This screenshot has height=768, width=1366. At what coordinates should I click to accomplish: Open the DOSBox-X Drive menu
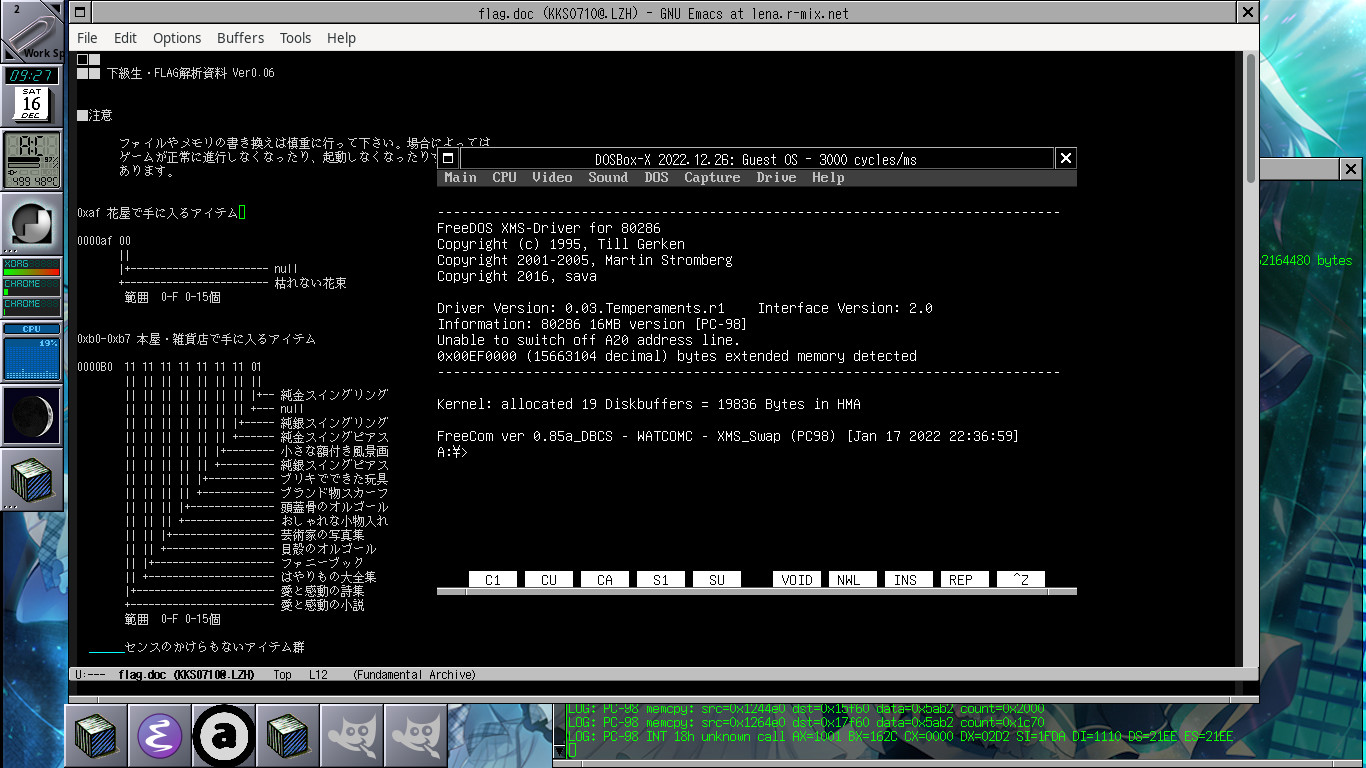click(x=776, y=178)
